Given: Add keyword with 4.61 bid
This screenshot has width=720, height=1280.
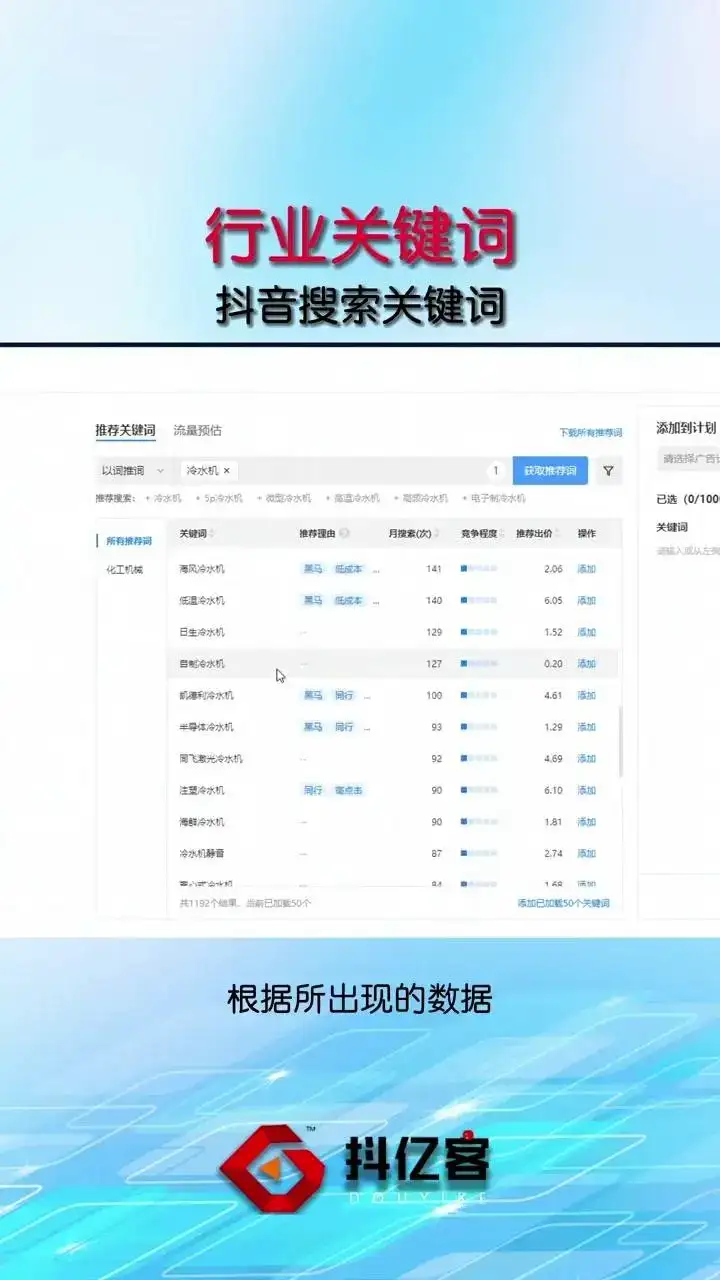Looking at the screenshot, I should [586, 695].
